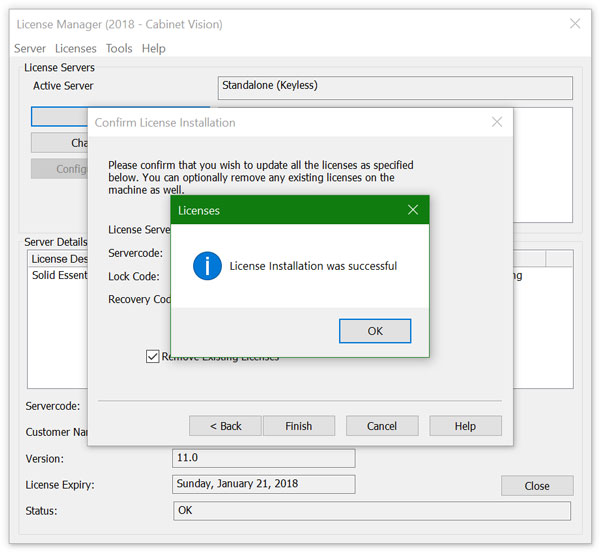Go back with the < Back button

[225, 426]
